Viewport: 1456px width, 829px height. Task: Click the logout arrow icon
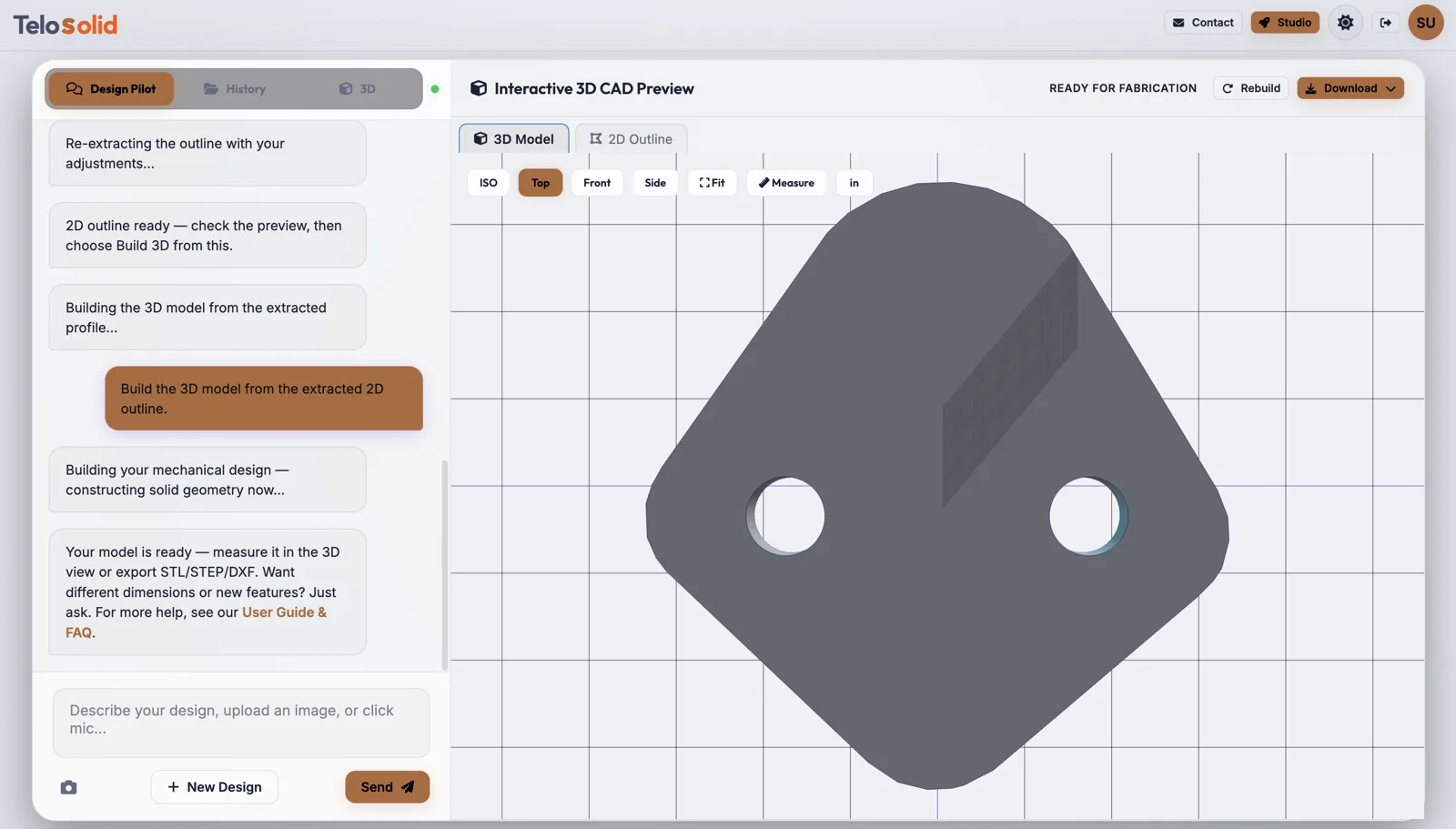[x=1386, y=23]
